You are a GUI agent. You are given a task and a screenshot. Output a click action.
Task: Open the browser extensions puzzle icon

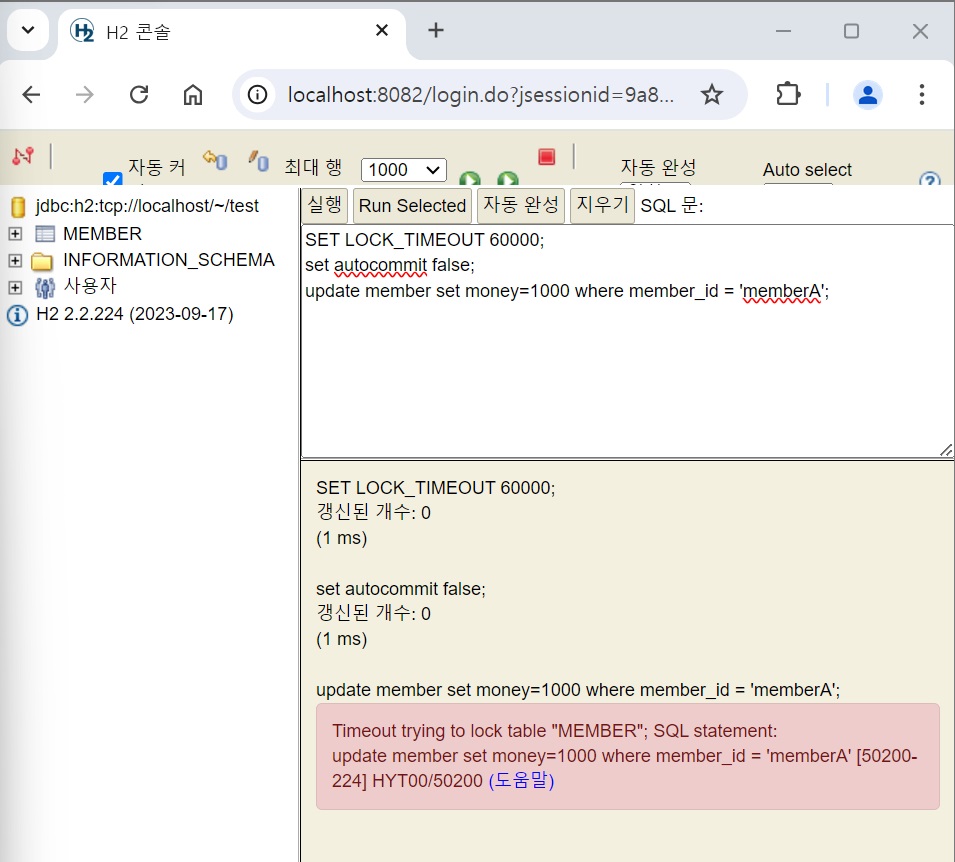[788, 94]
